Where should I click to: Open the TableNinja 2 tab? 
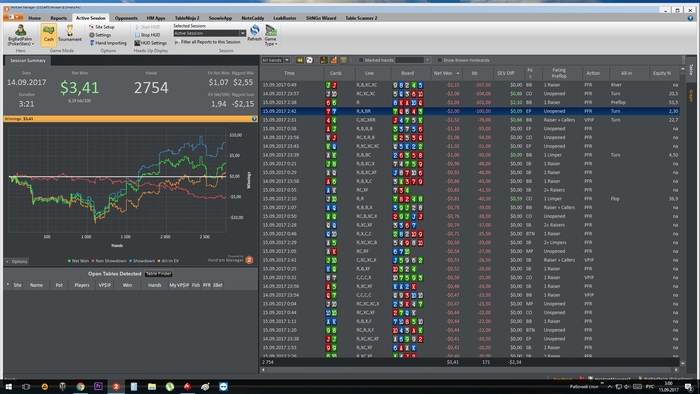coord(187,18)
